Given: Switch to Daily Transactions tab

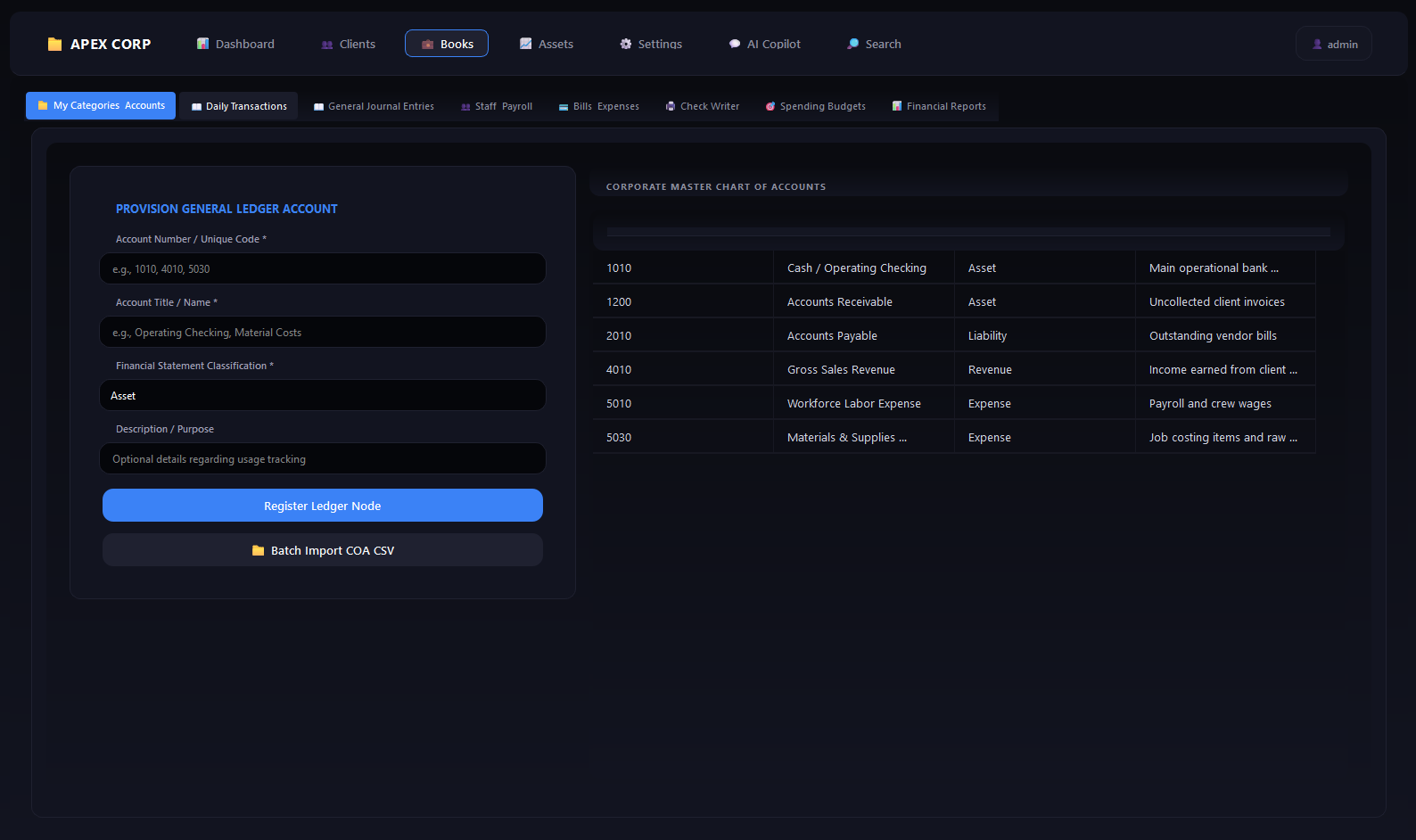Looking at the screenshot, I should (x=239, y=106).
